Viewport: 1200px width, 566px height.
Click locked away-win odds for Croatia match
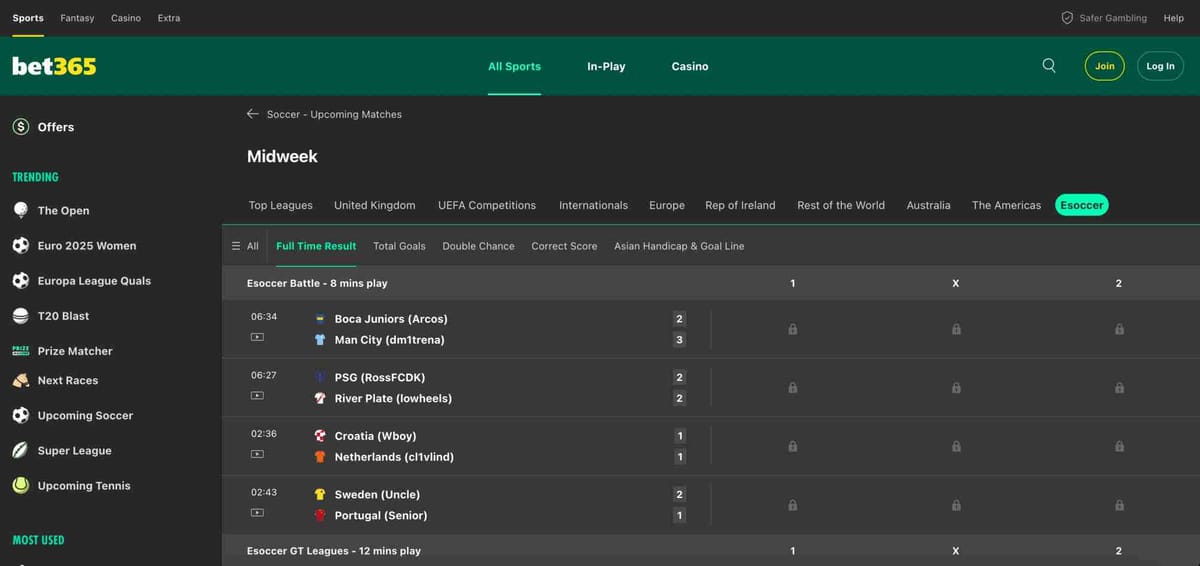[1119, 446]
